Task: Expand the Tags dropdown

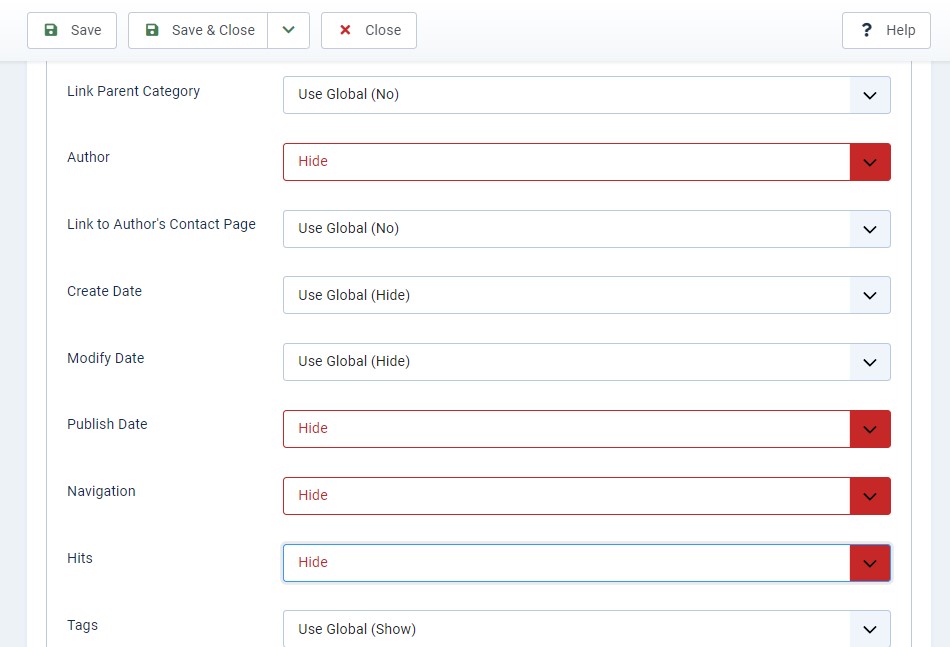Action: (x=586, y=629)
